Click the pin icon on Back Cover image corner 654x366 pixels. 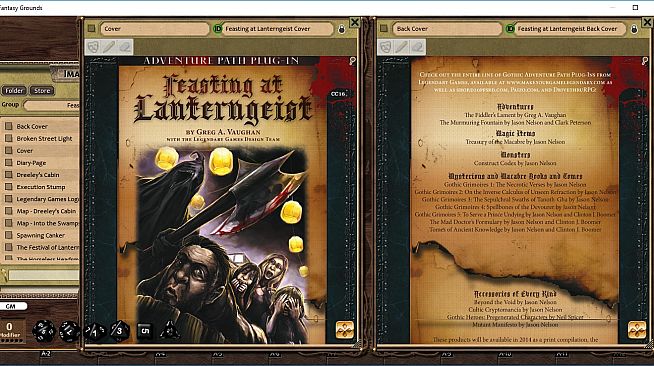click(x=645, y=61)
